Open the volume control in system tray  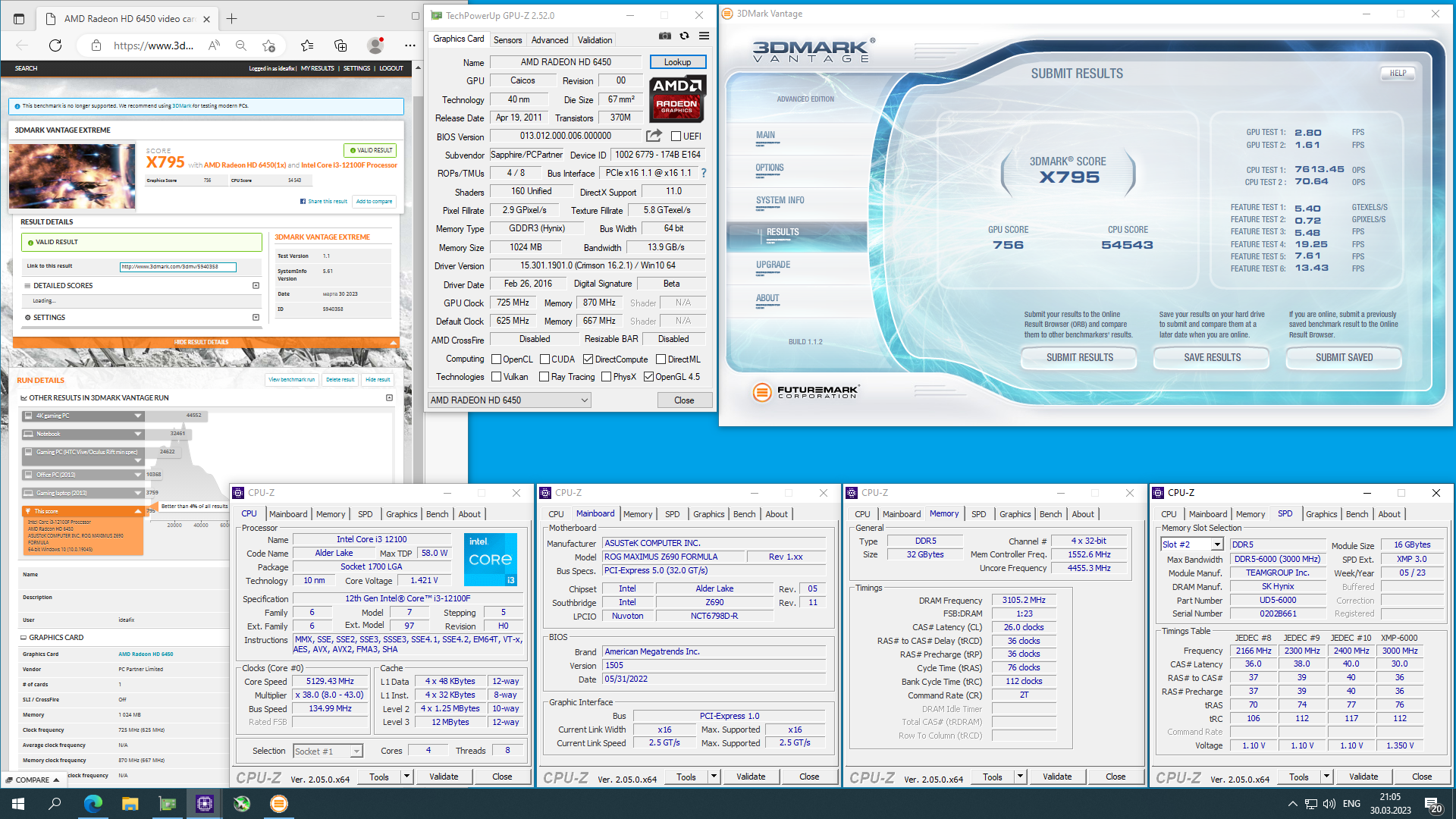click(1329, 804)
